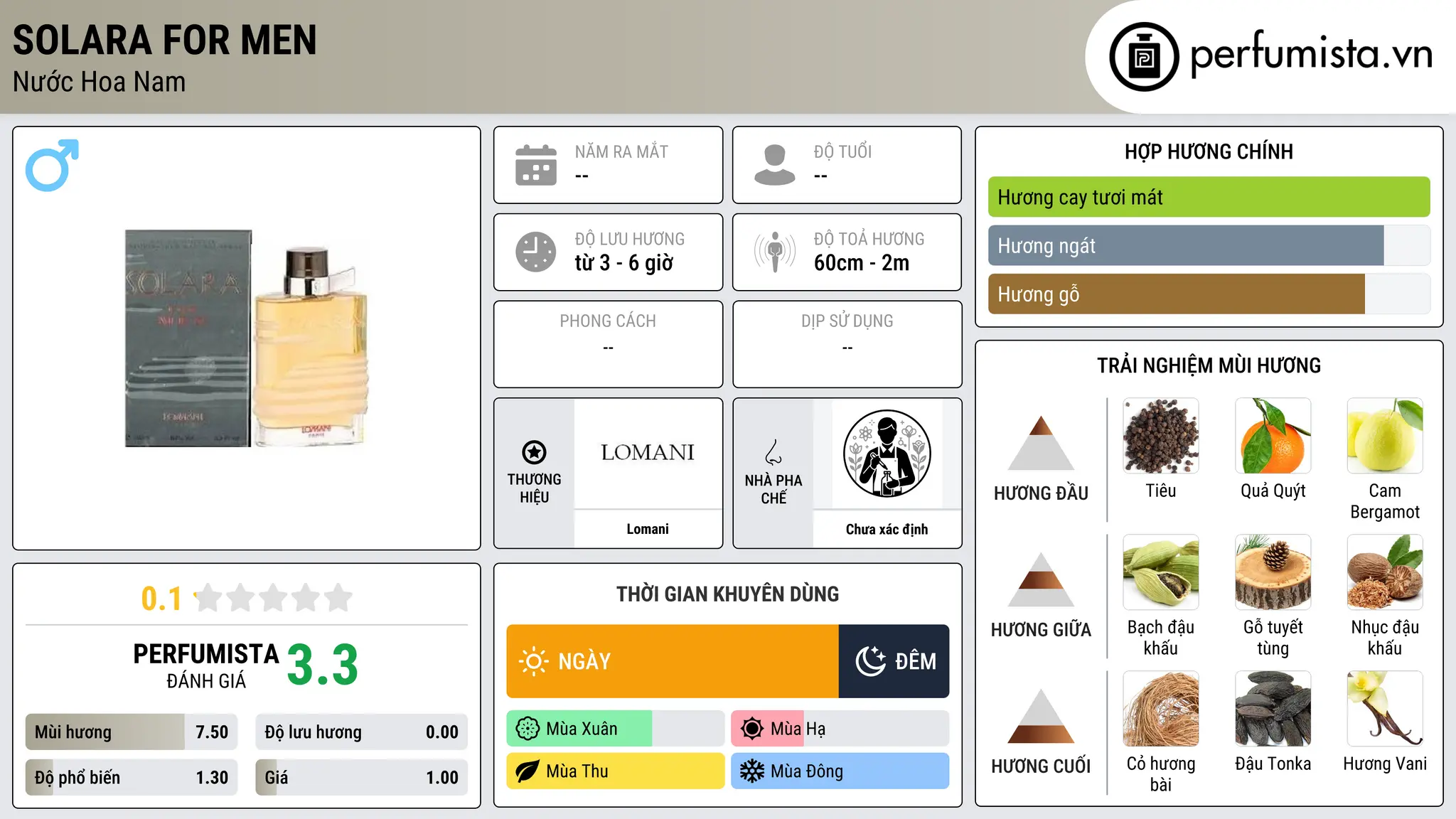Click the star badge icon above Thương hiệu

(534, 452)
